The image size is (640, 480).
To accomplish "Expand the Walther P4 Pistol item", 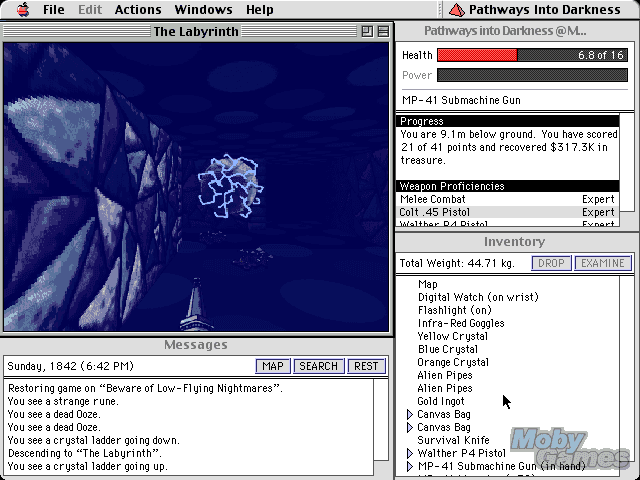I will [x=410, y=453].
